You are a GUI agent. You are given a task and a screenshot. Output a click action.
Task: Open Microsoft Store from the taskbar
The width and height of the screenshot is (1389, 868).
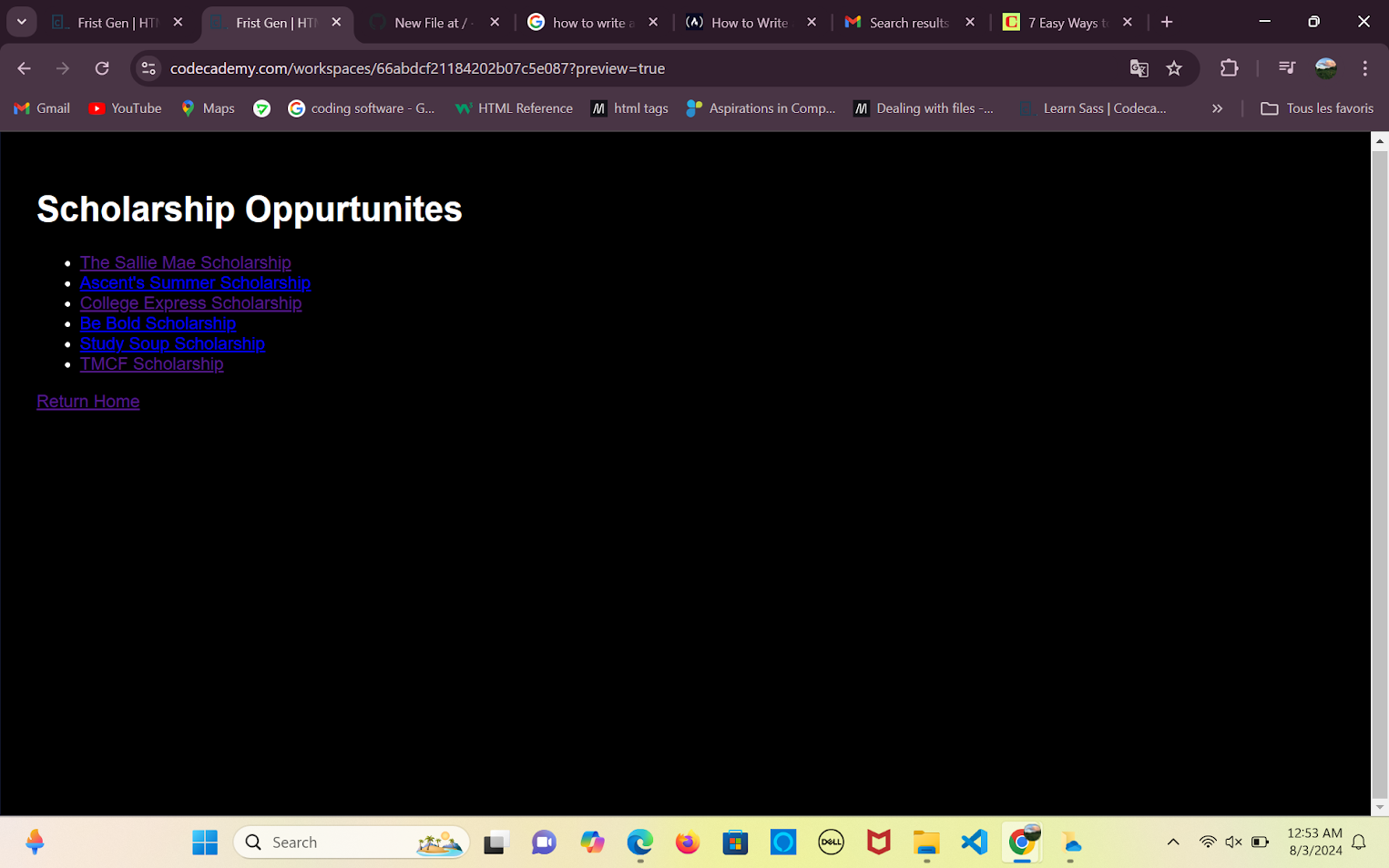tap(735, 842)
